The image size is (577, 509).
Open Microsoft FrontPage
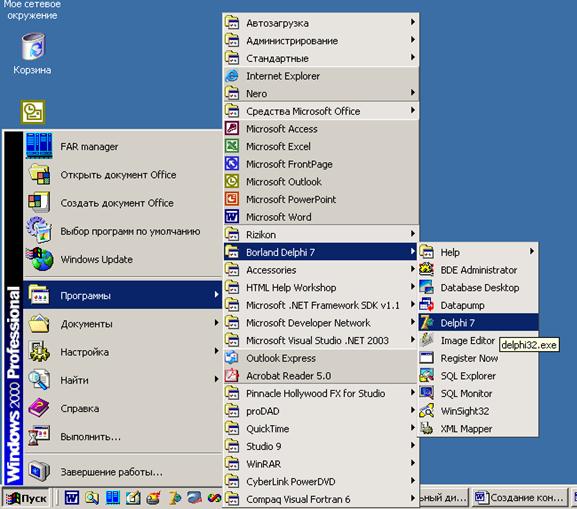321,164
